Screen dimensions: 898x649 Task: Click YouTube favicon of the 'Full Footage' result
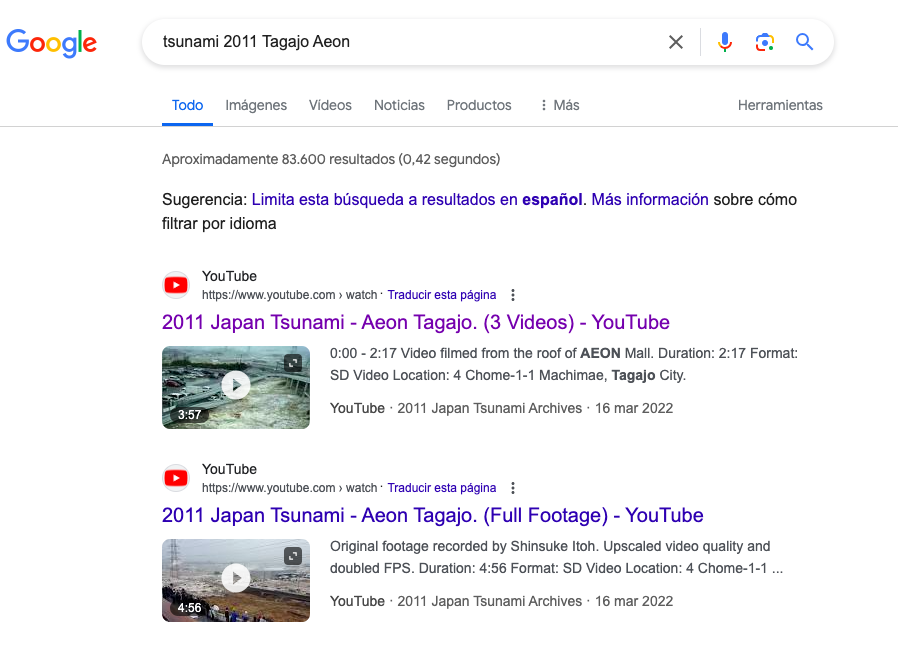click(176, 478)
